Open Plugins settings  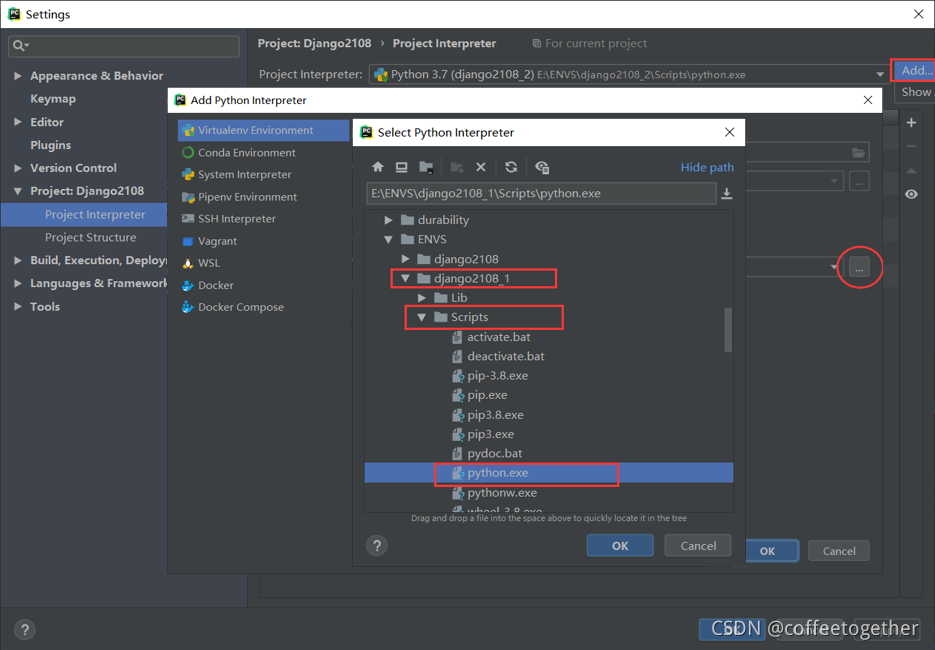pos(51,145)
